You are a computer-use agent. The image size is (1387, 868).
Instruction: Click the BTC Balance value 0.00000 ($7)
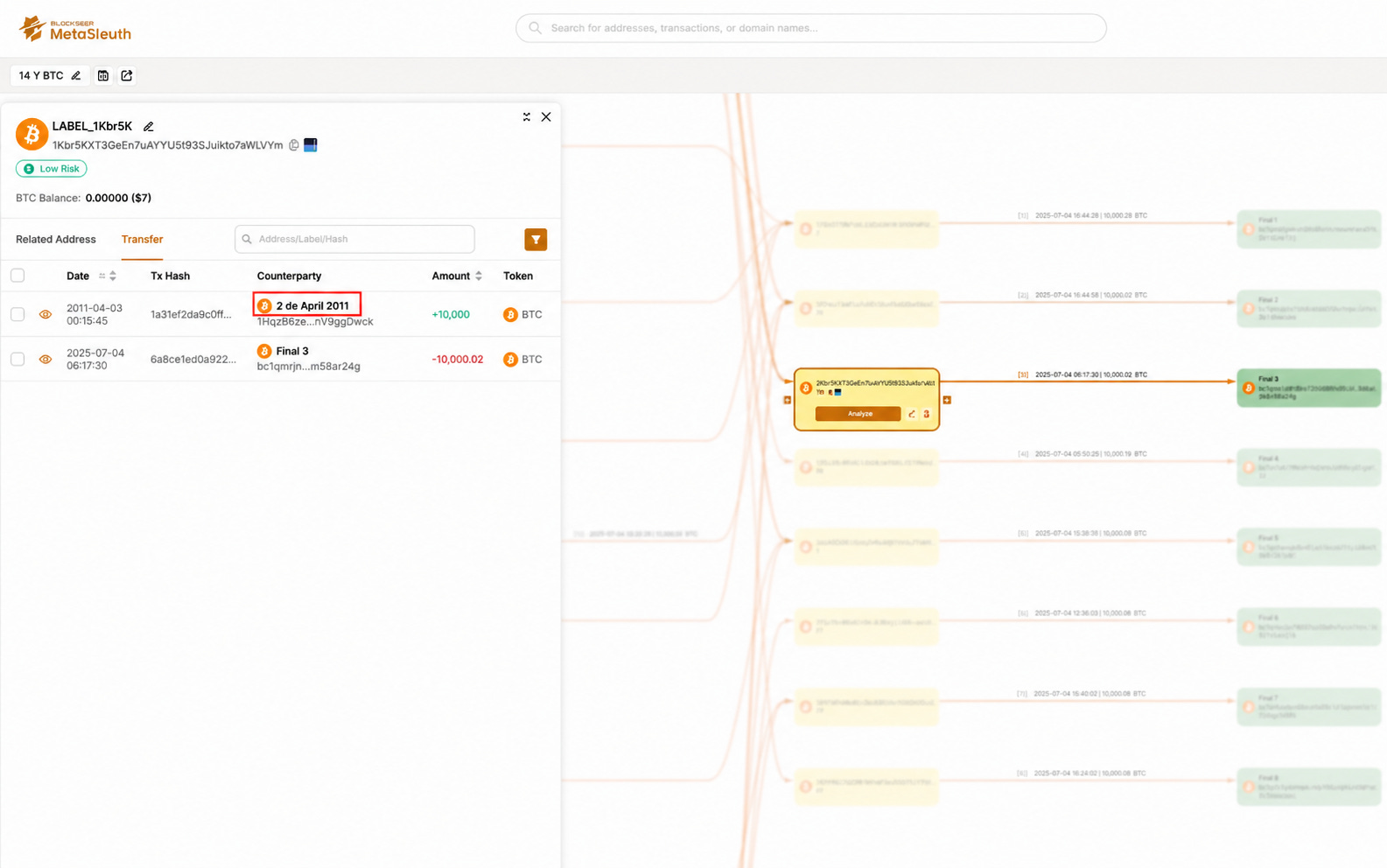tap(118, 199)
